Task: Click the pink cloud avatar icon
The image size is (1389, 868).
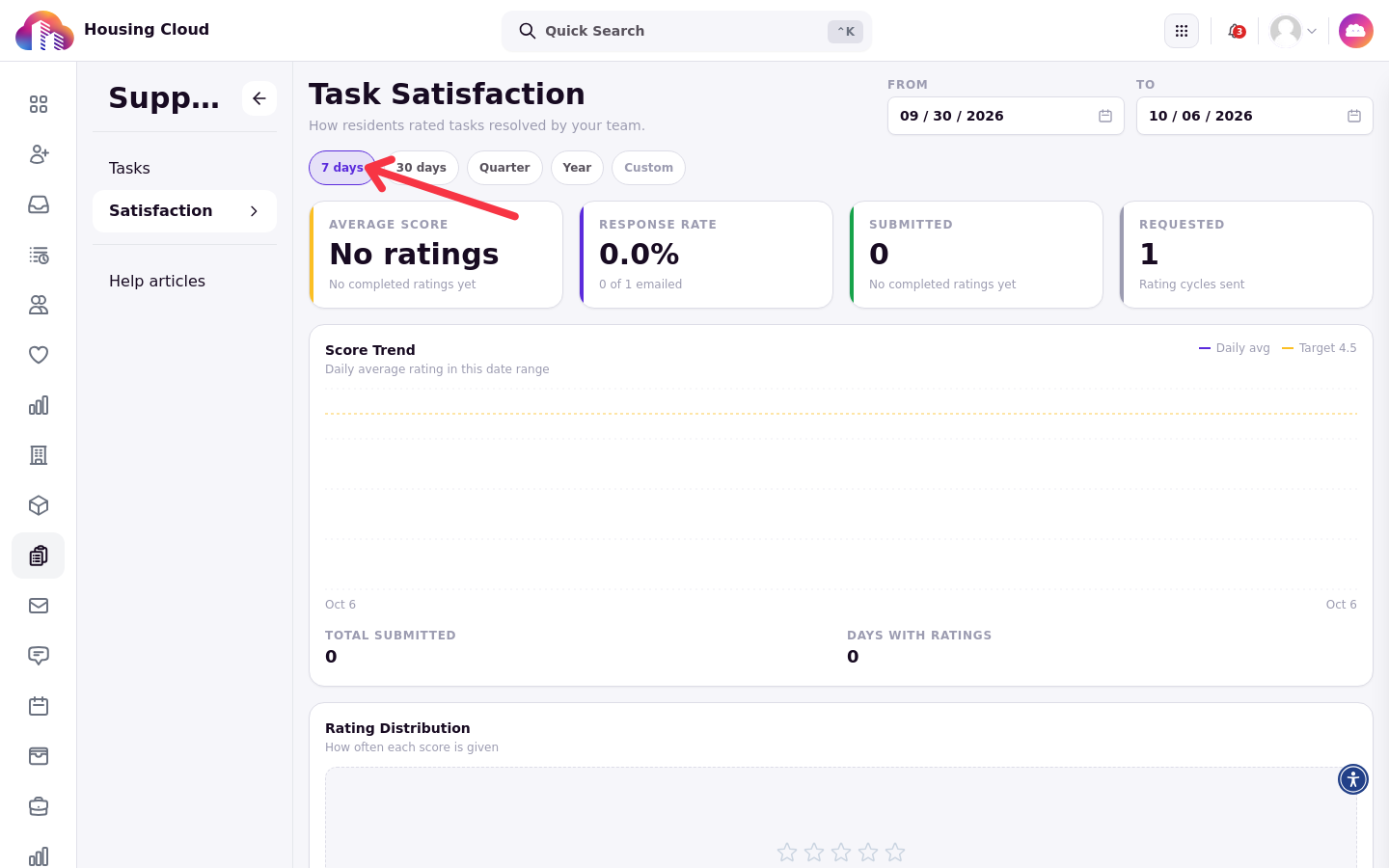Action: coord(1356,31)
